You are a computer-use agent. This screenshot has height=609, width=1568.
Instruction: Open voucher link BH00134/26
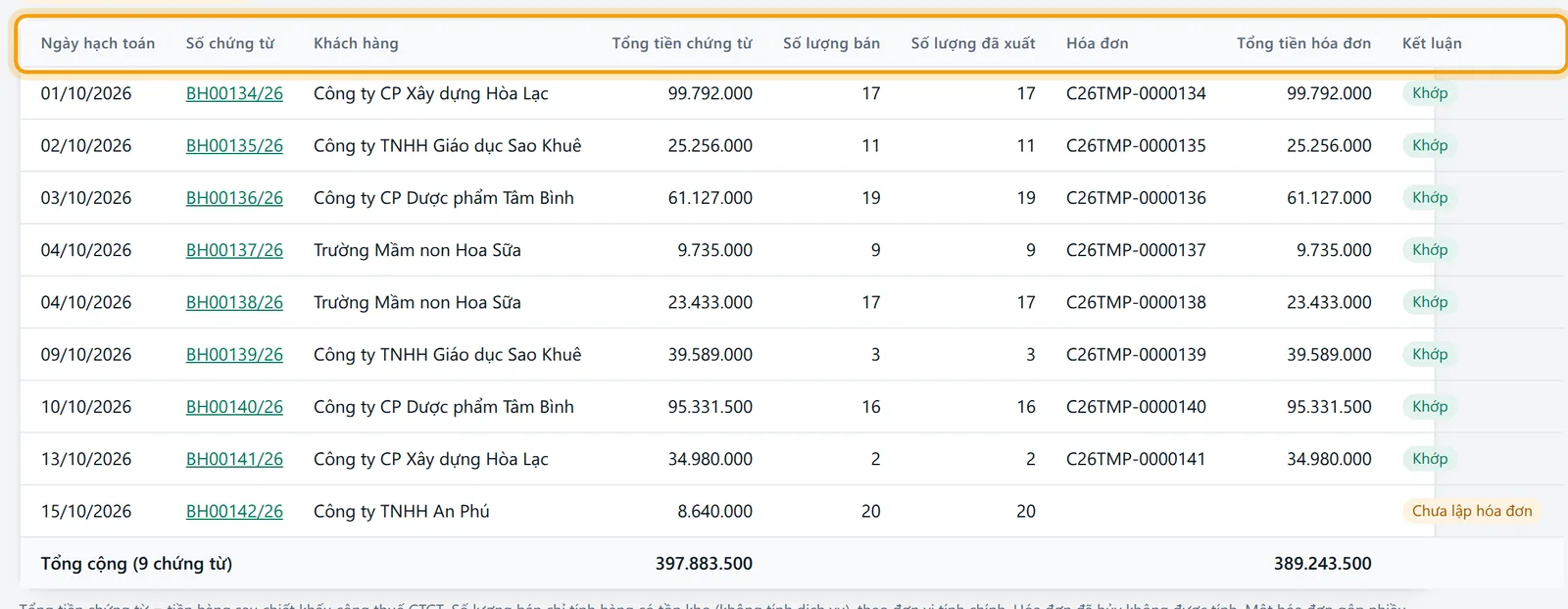point(234,93)
